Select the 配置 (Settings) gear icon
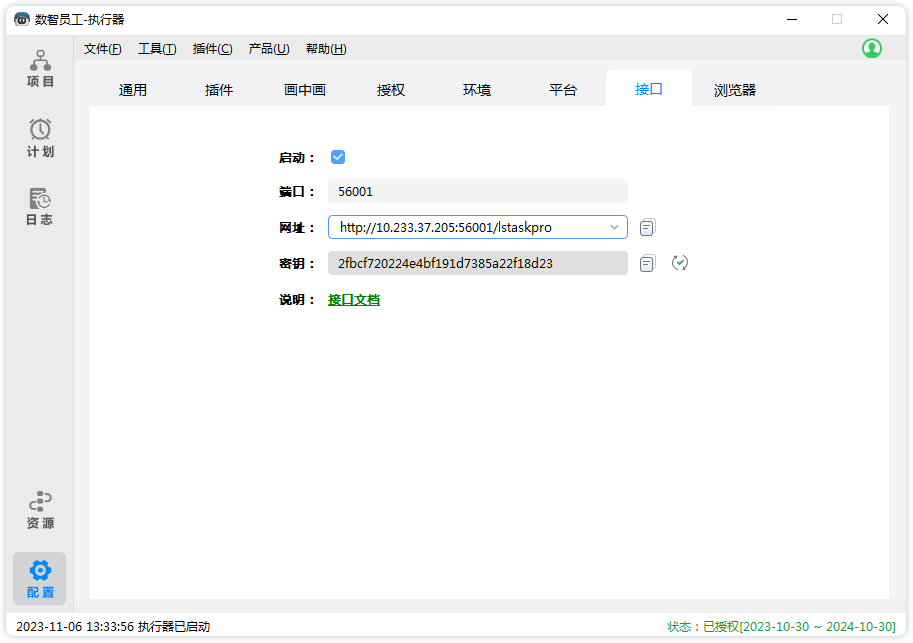Viewport: 913px width, 643px height. (40, 571)
